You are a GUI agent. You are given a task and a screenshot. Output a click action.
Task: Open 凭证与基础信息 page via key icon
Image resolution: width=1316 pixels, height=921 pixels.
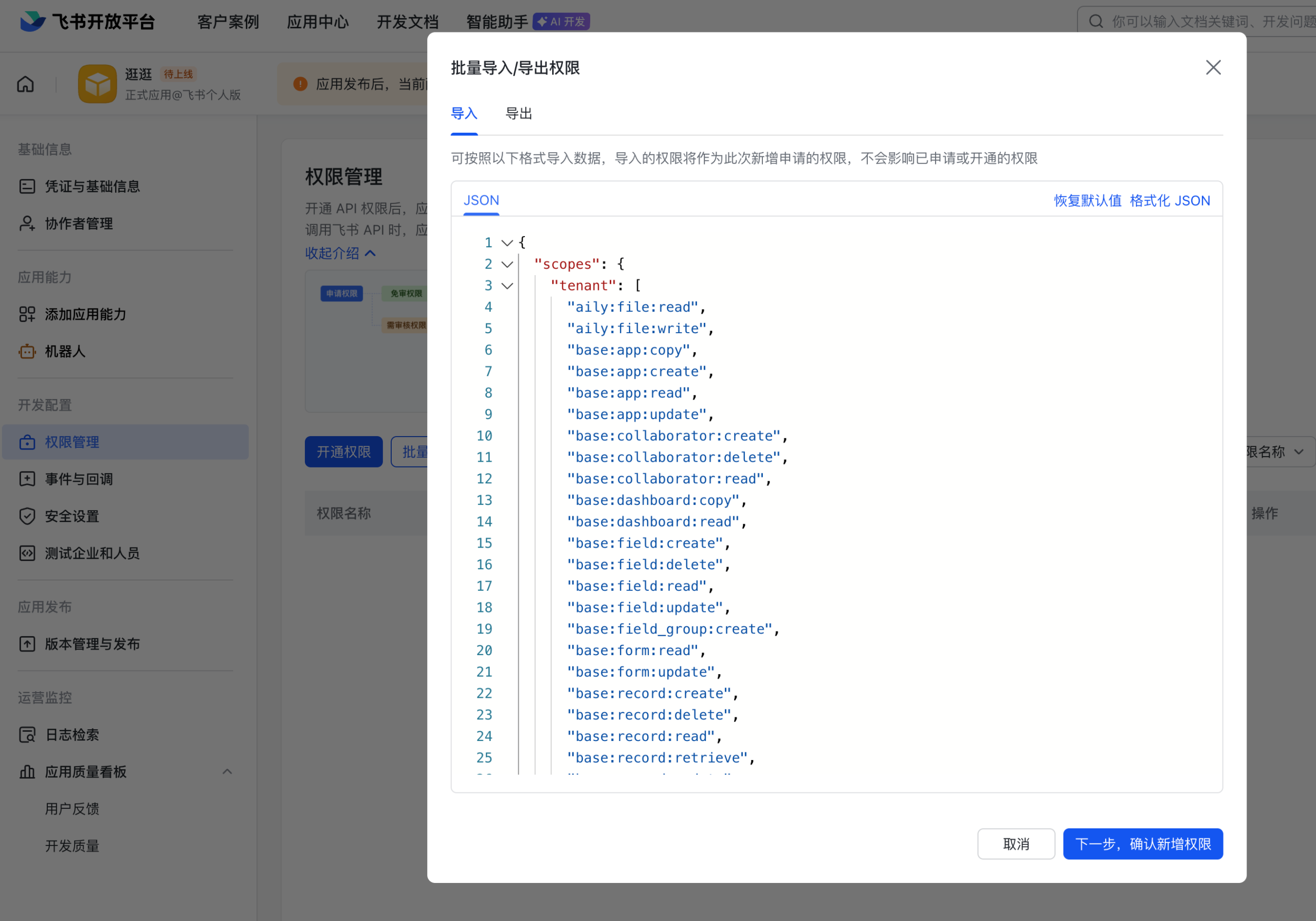[x=27, y=186]
